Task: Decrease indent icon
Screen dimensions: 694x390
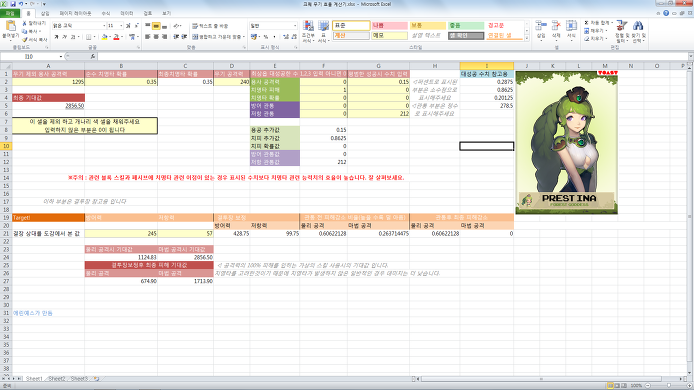Action: 176,37
